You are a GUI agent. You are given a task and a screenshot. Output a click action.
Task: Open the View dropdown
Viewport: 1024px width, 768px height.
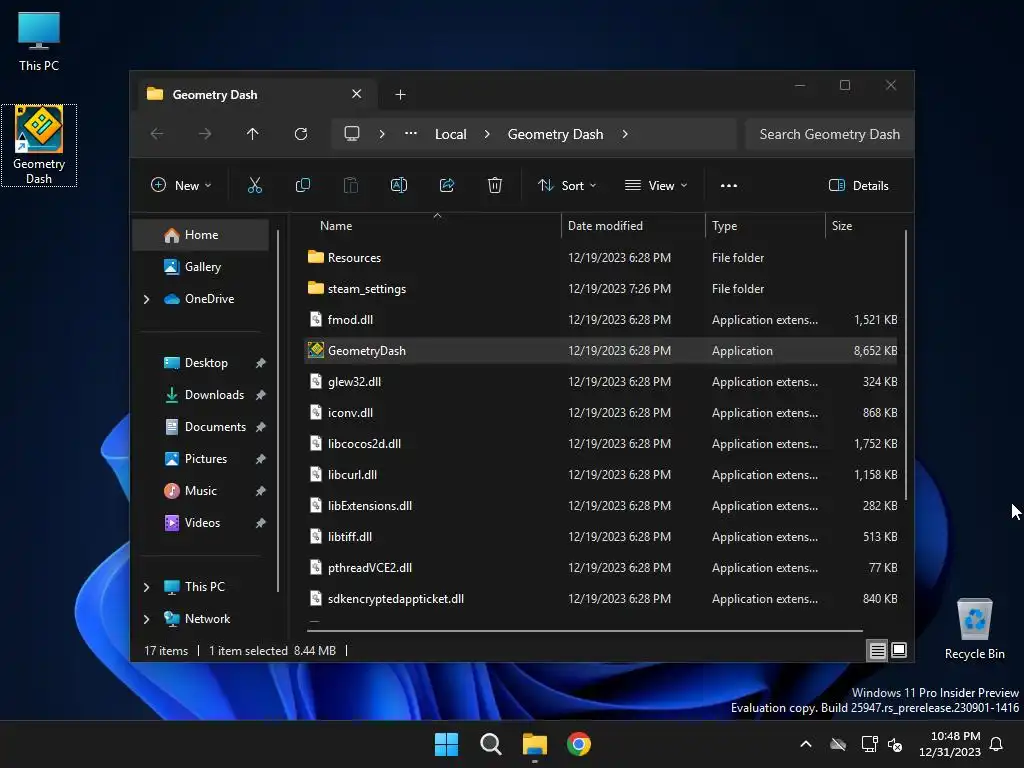656,185
